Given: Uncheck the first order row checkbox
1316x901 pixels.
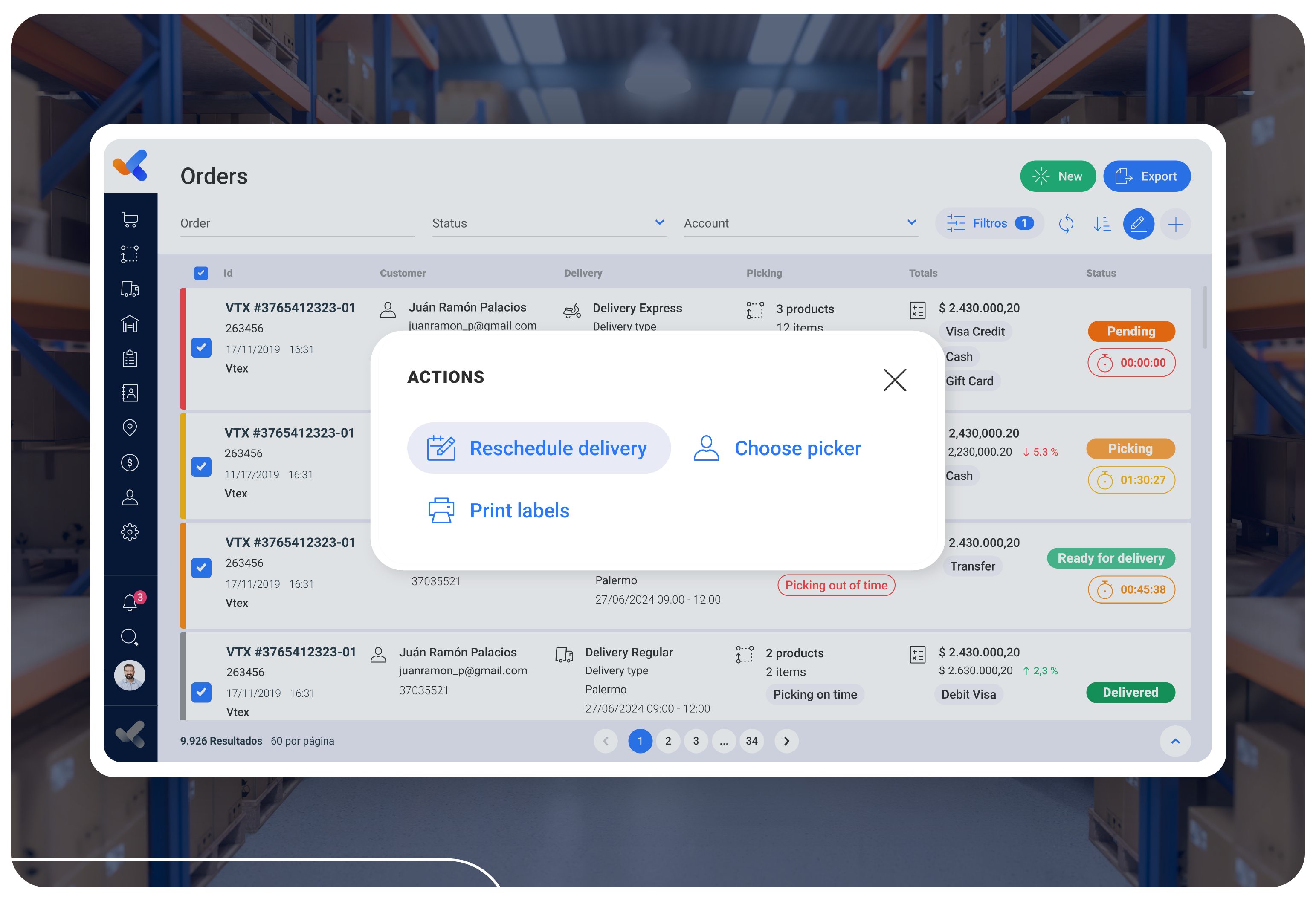Looking at the screenshot, I should pyautogui.click(x=201, y=347).
